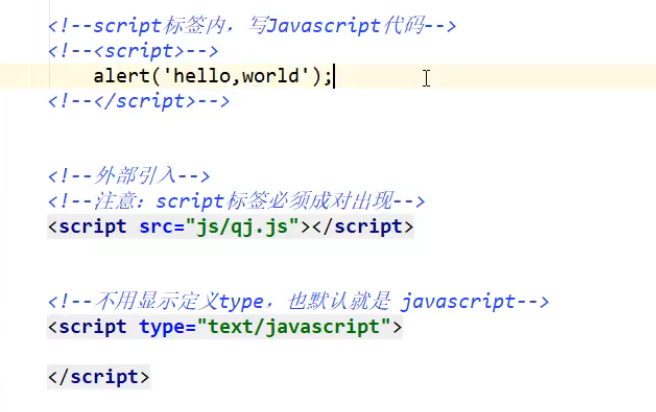
Task: Click the '外部引入' comment line
Action: [x=129, y=176]
